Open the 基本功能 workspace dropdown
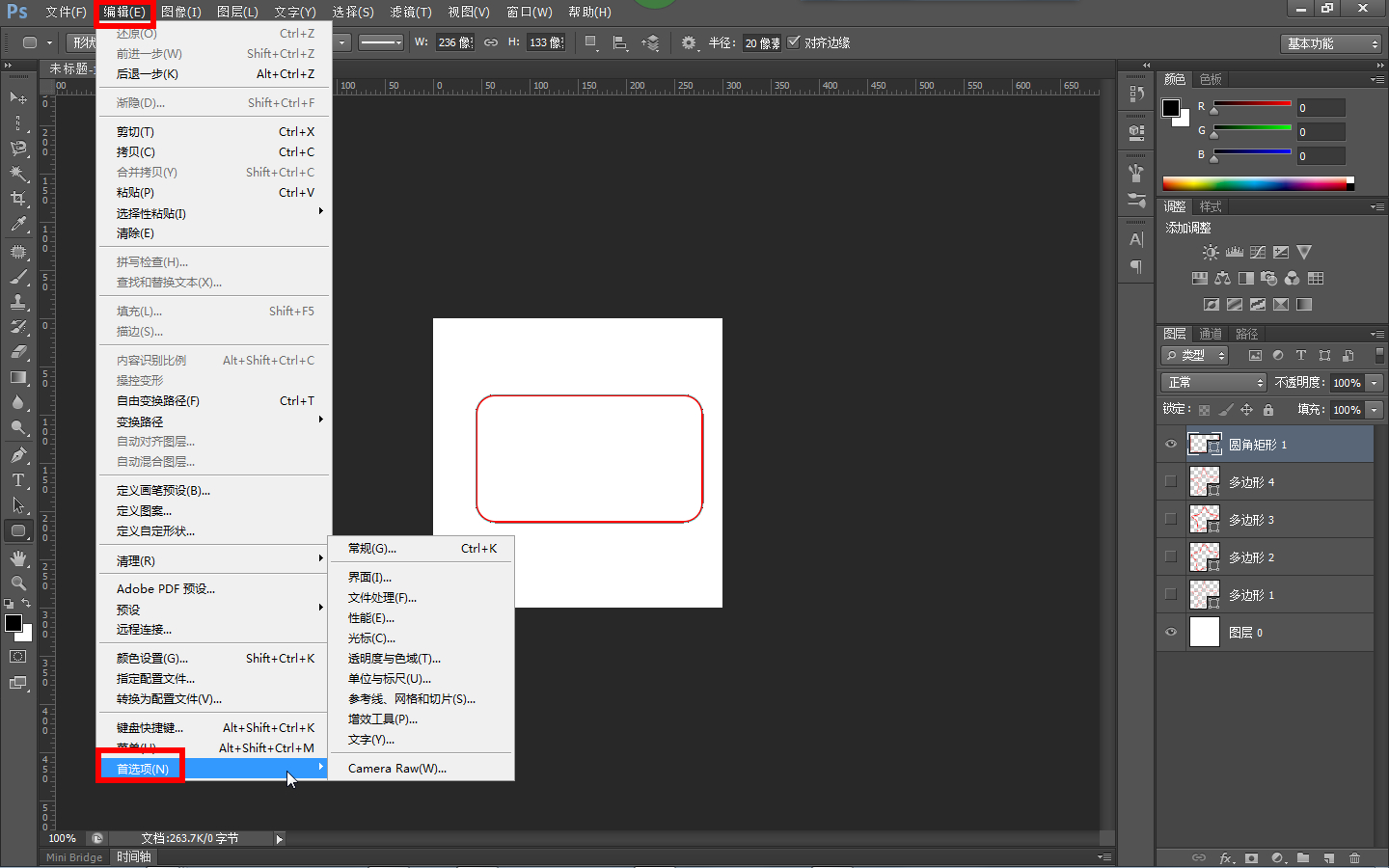 [1332, 43]
